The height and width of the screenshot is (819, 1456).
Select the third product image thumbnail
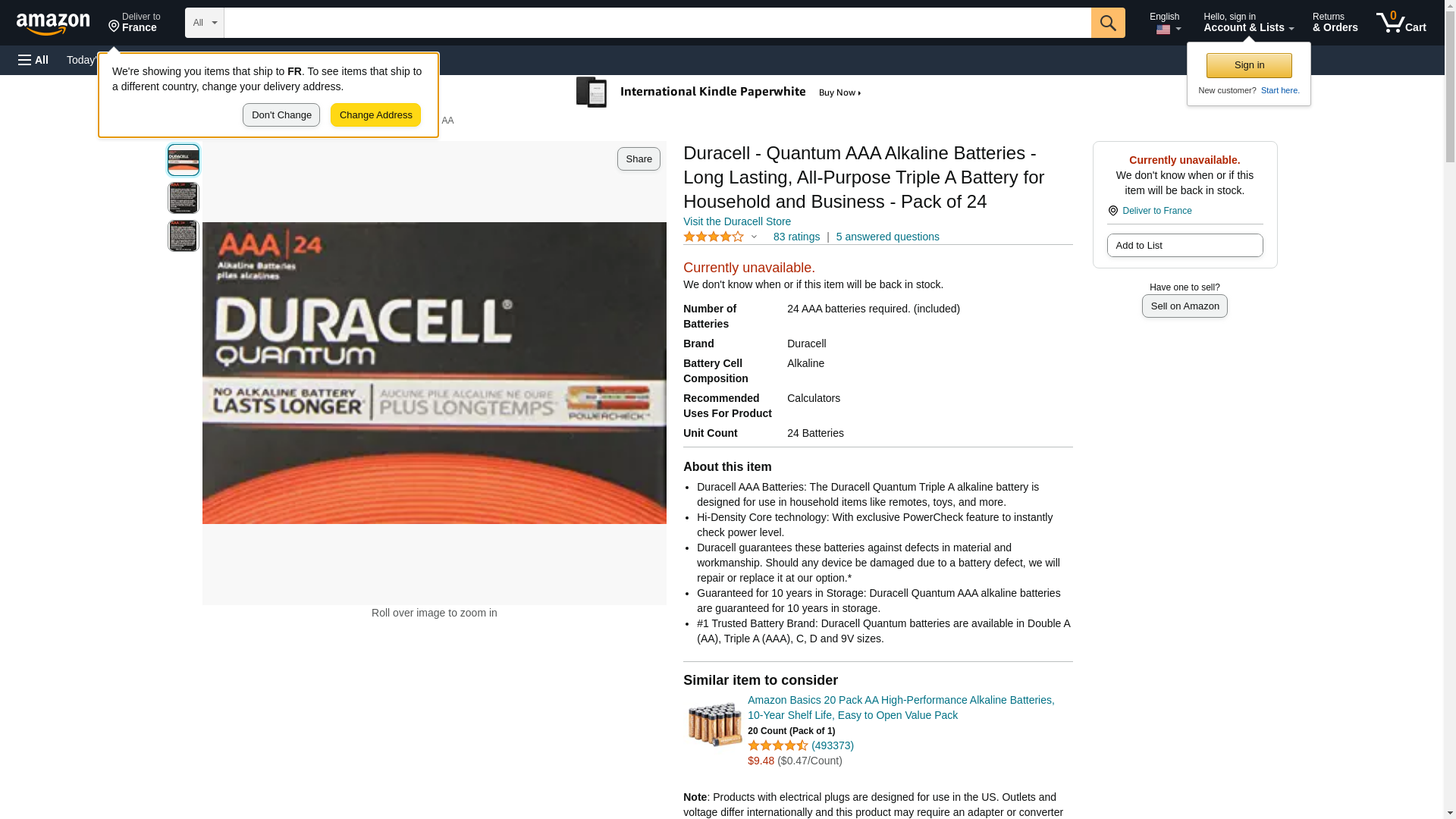(184, 236)
